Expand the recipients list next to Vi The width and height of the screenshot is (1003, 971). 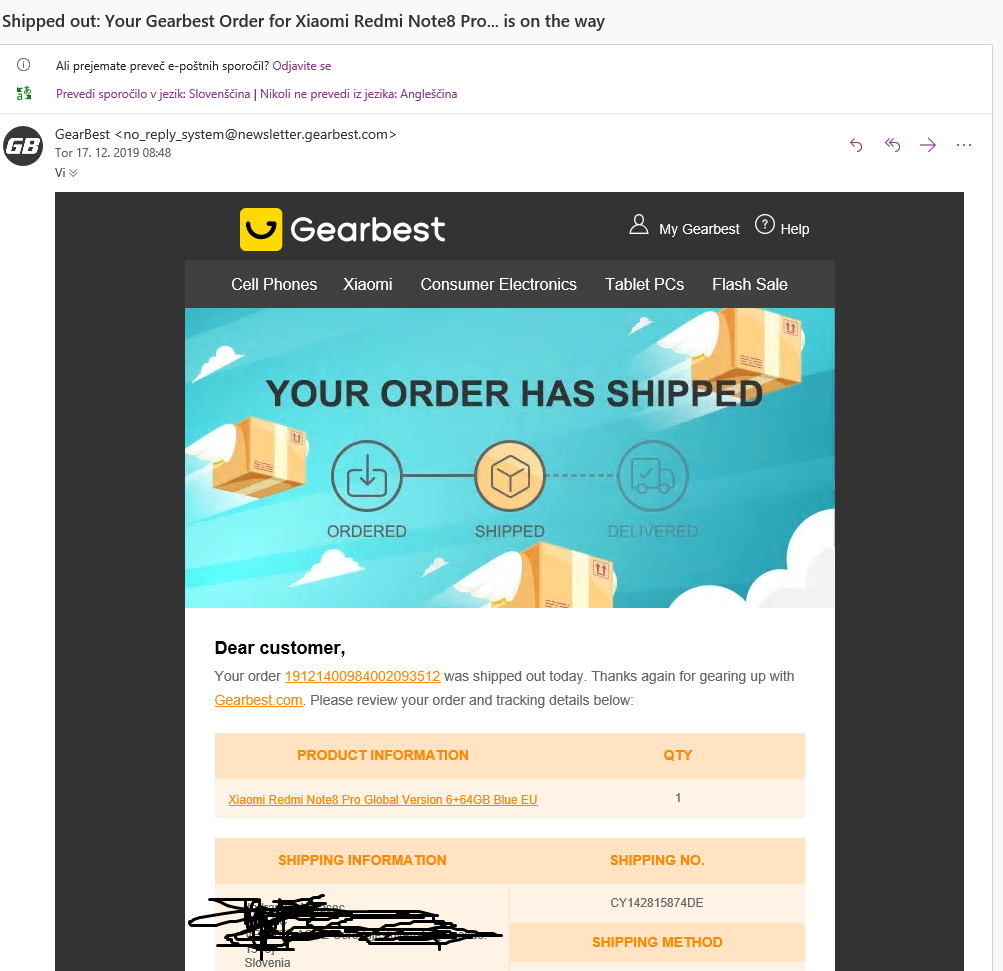tap(73, 173)
